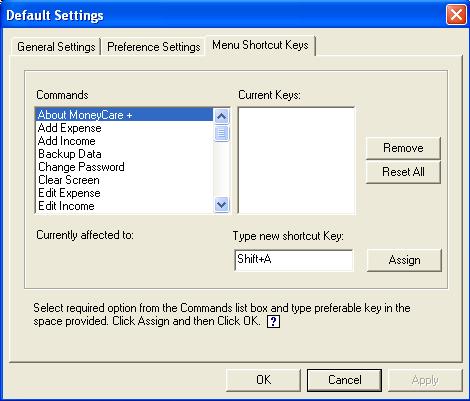Select Clear Screen in the Commands list

tap(124, 180)
